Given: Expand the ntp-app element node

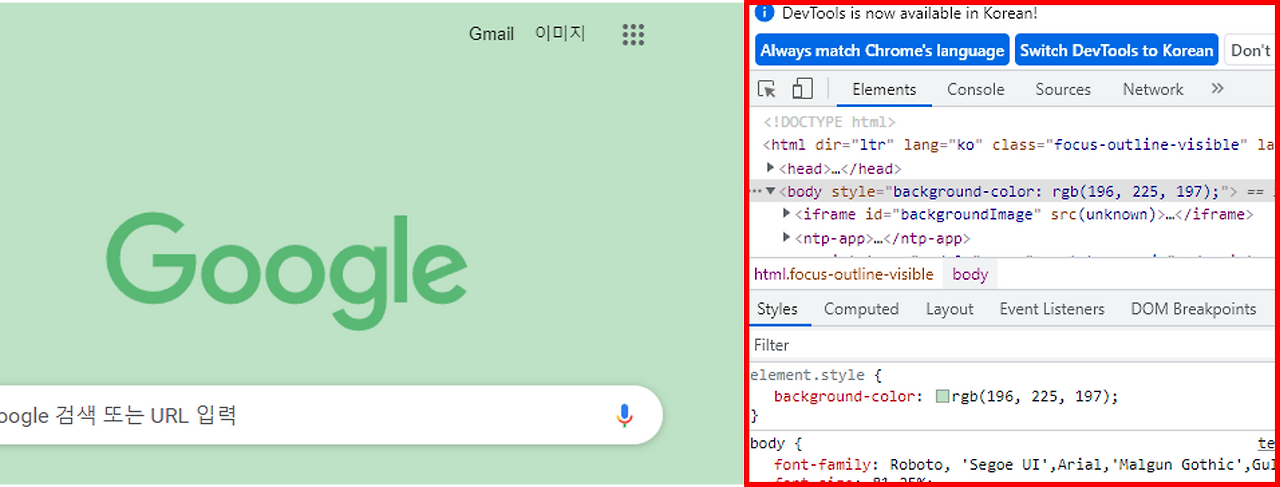Looking at the screenshot, I should coord(787,238).
